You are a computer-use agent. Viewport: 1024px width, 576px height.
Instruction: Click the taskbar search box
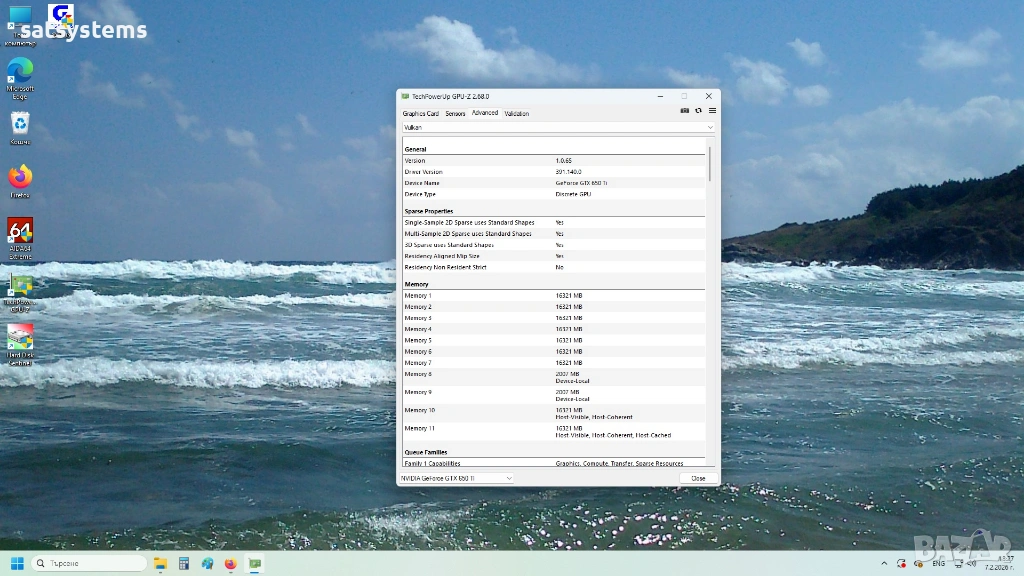(x=90, y=564)
